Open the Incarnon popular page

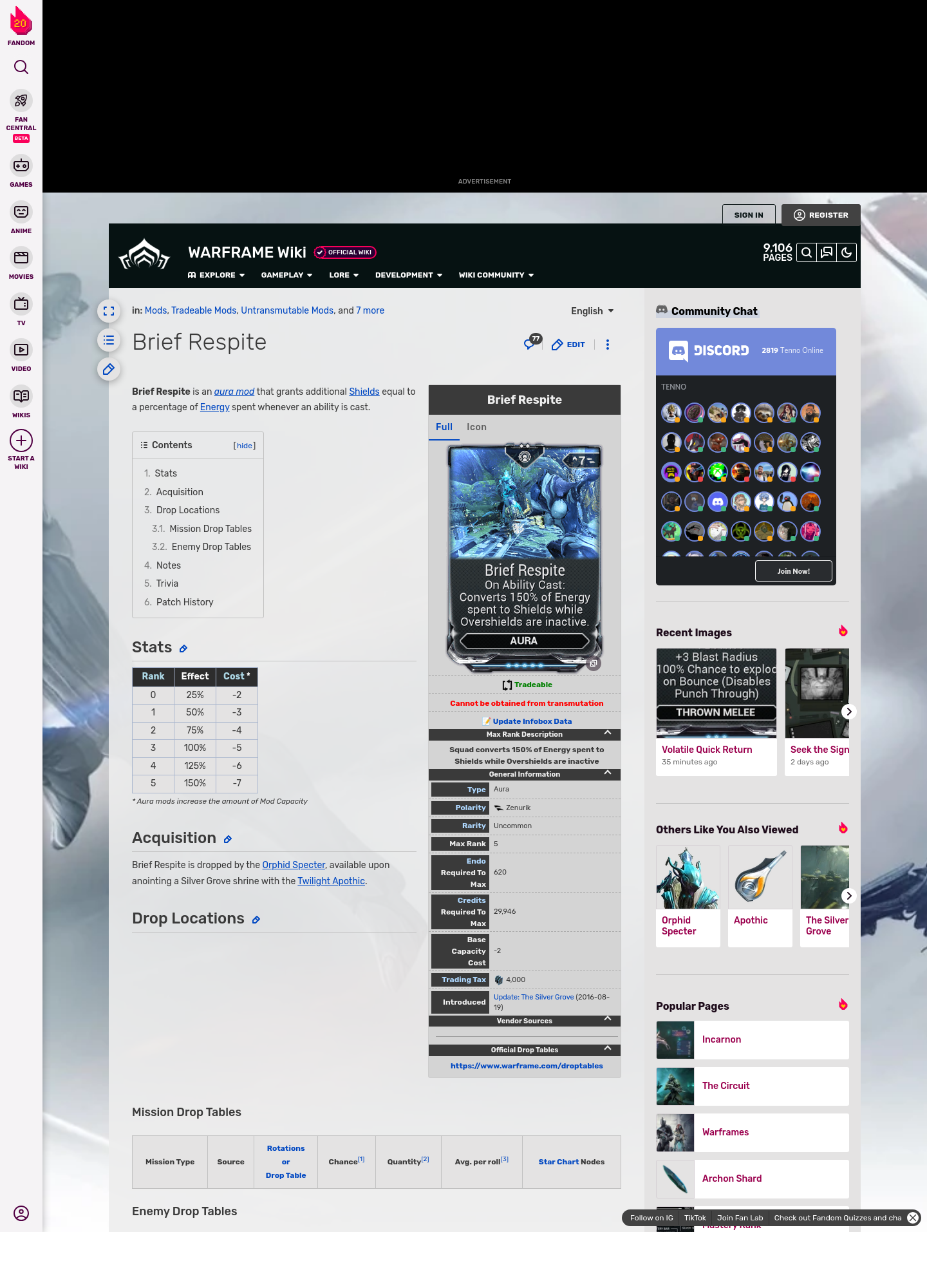[x=753, y=1040]
